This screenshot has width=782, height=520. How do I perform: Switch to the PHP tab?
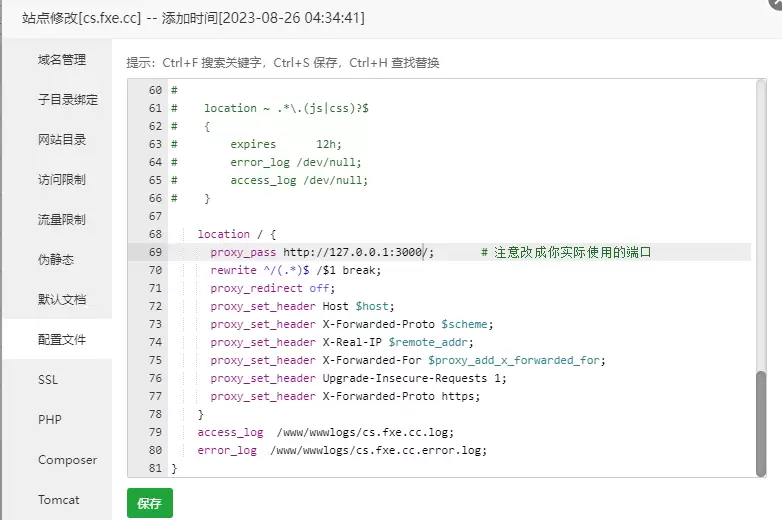click(x=49, y=420)
